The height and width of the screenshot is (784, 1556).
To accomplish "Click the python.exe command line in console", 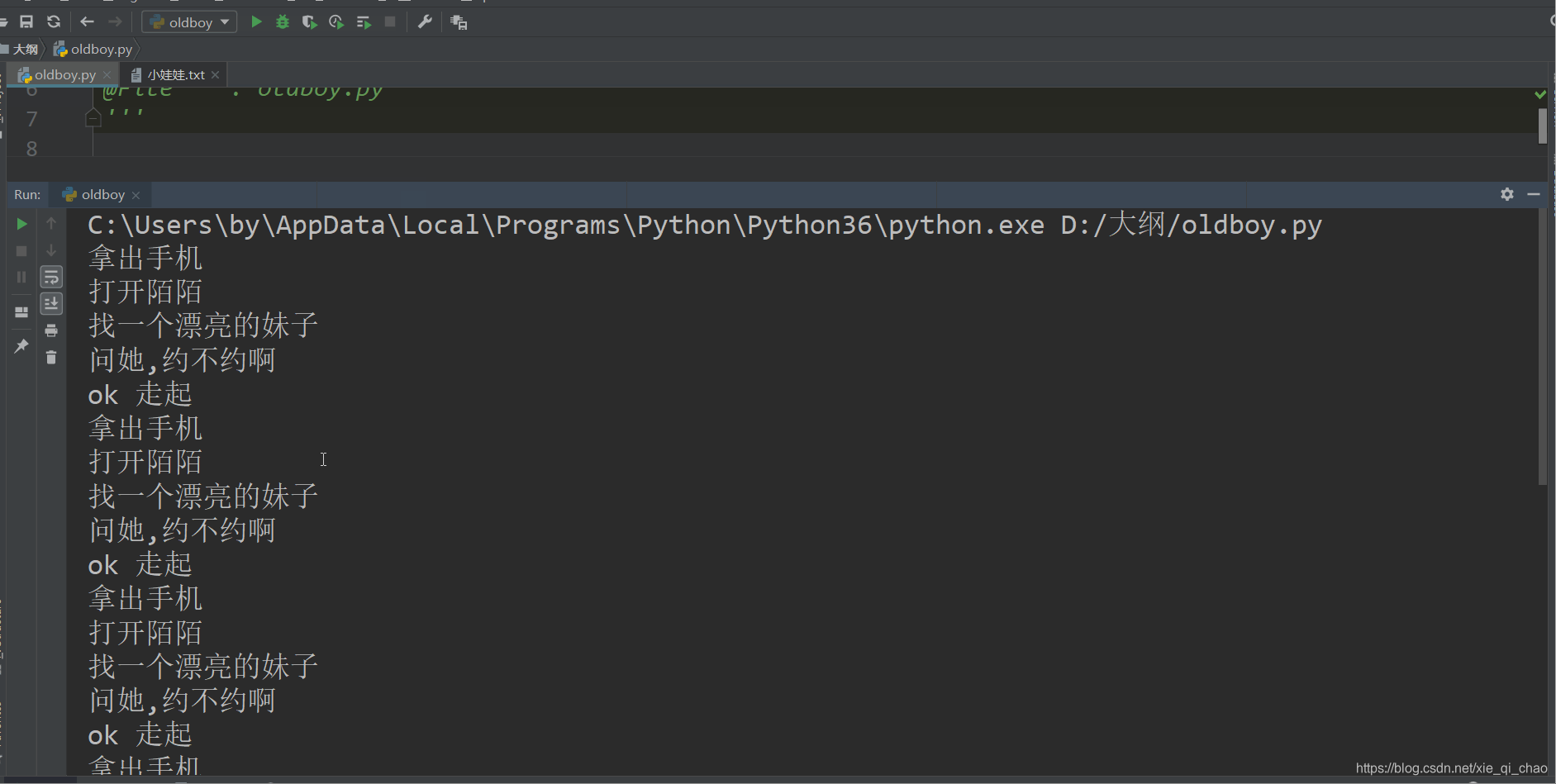I will 705,225.
